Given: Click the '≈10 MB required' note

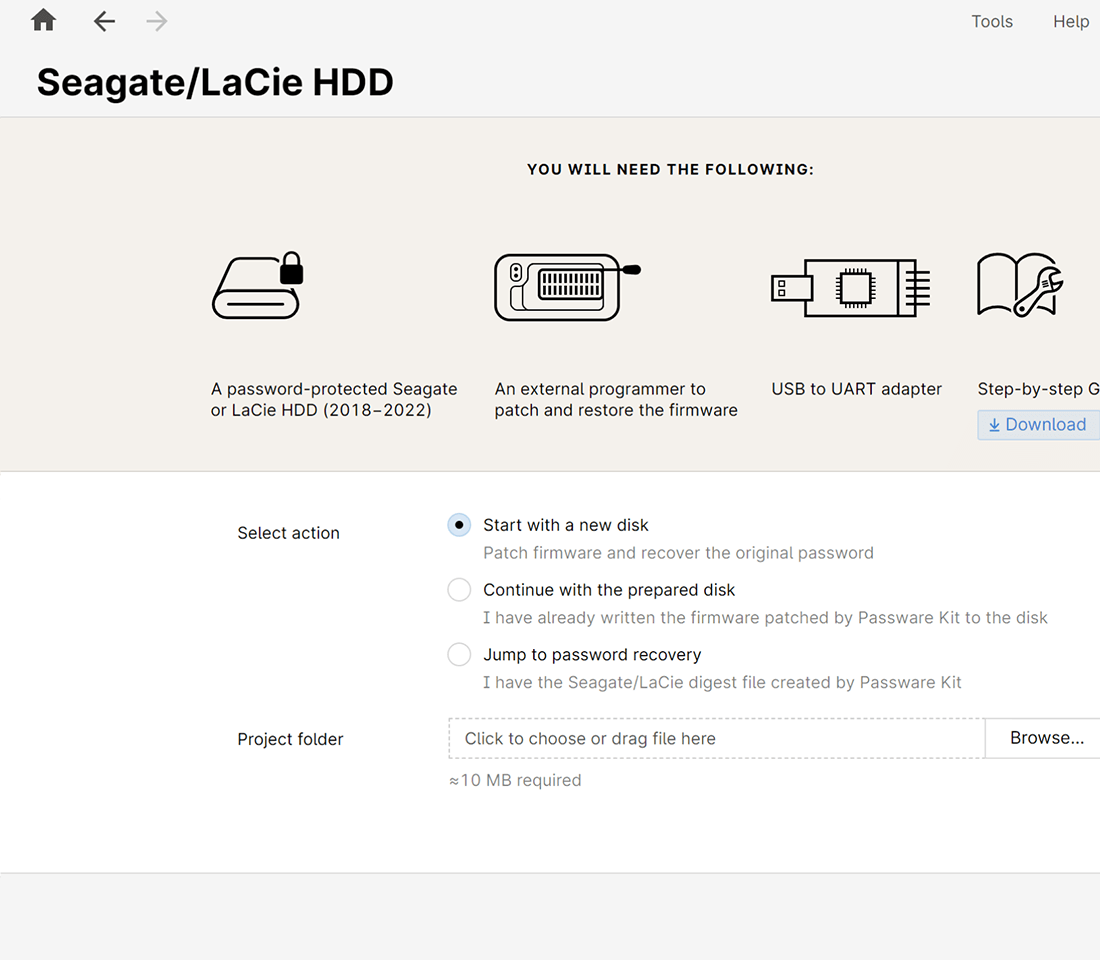Looking at the screenshot, I should tap(515, 780).
